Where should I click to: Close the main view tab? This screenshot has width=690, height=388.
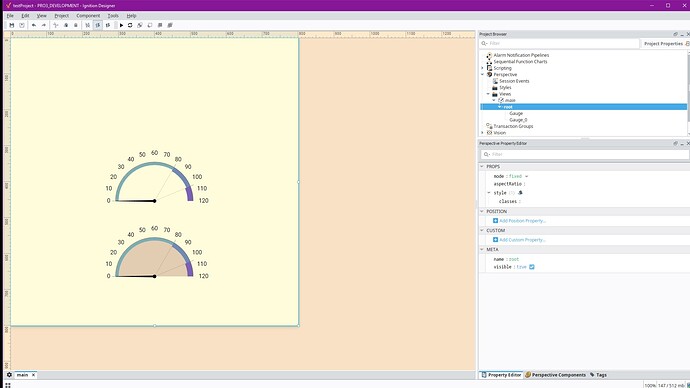point(33,375)
